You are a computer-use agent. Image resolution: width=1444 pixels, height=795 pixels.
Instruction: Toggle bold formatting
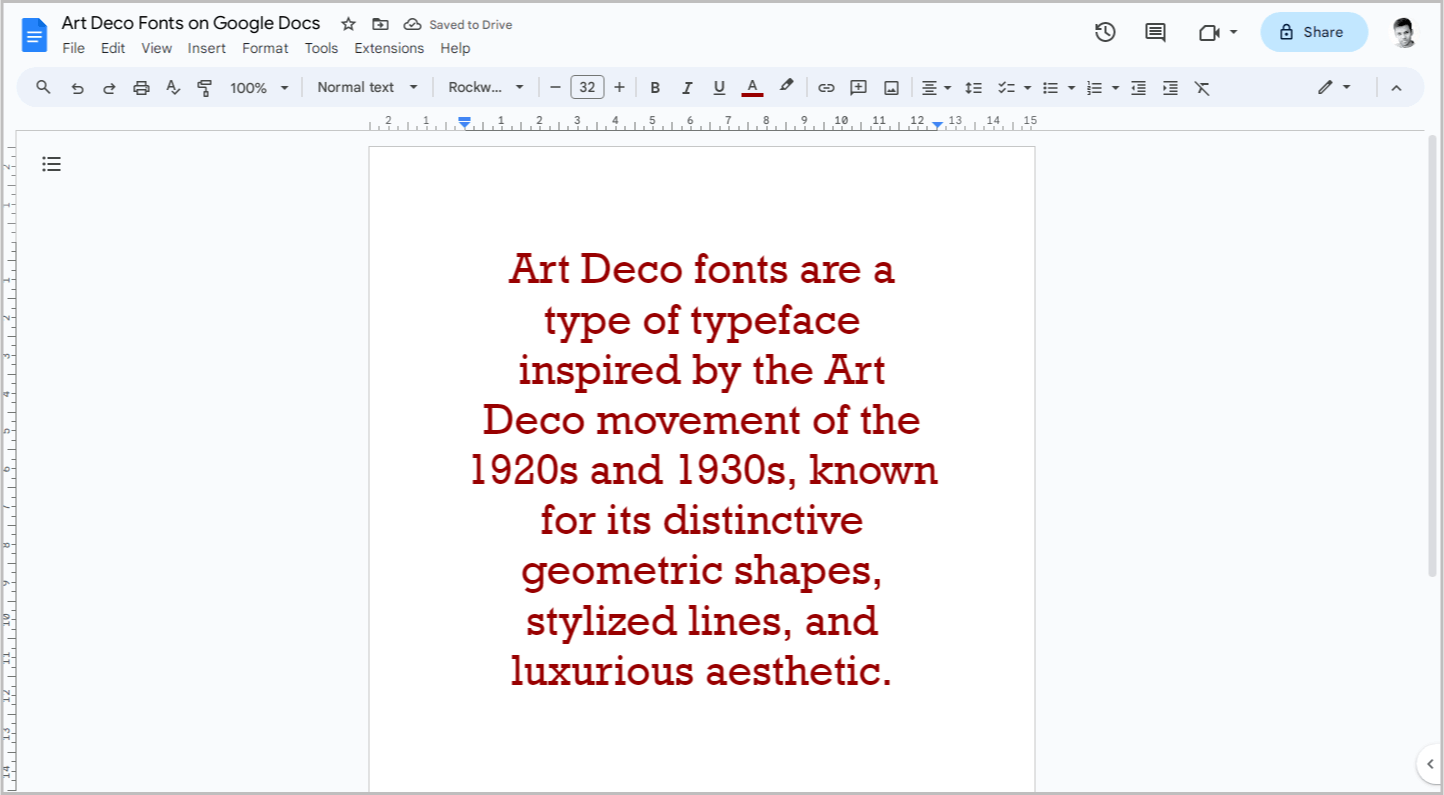(655, 87)
